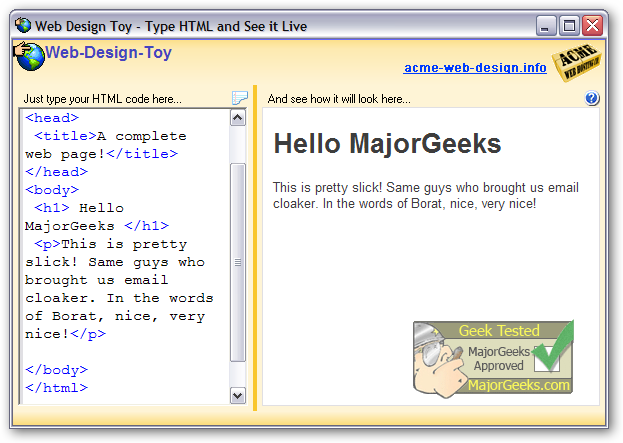
Task: Click the <title> tag in the code
Action: 66,136
